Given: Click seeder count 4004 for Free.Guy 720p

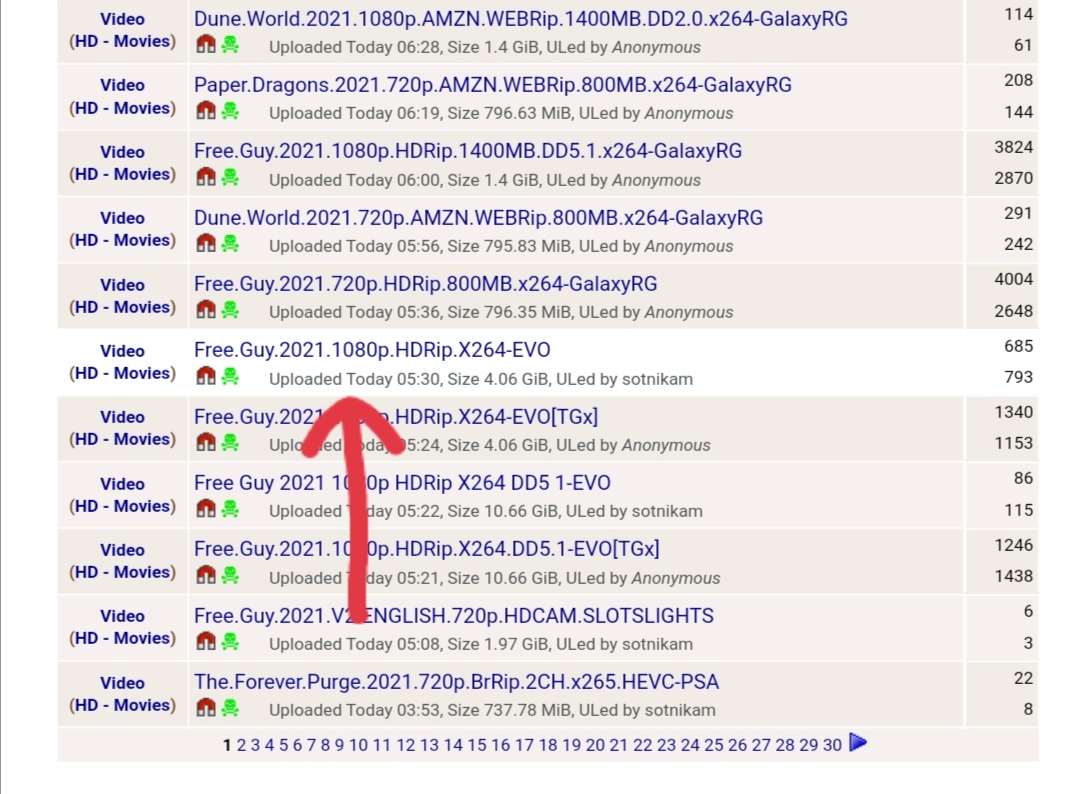Looking at the screenshot, I should (1013, 279).
